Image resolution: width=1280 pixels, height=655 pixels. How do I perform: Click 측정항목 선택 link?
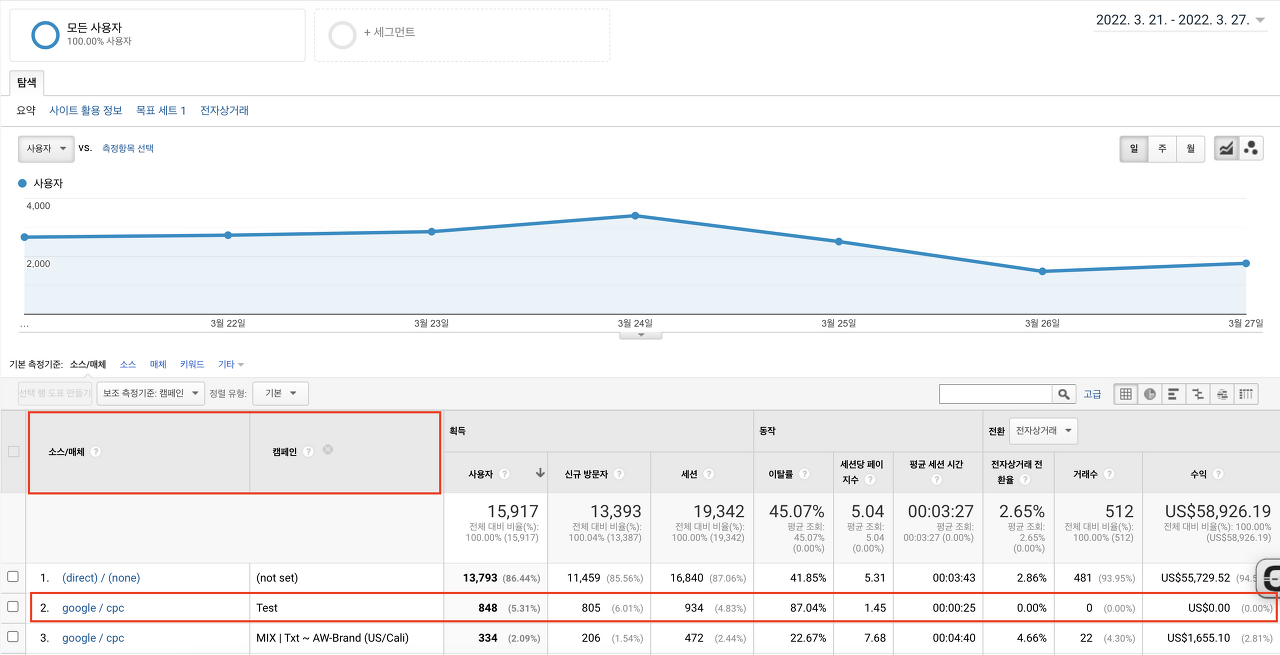click(x=128, y=148)
